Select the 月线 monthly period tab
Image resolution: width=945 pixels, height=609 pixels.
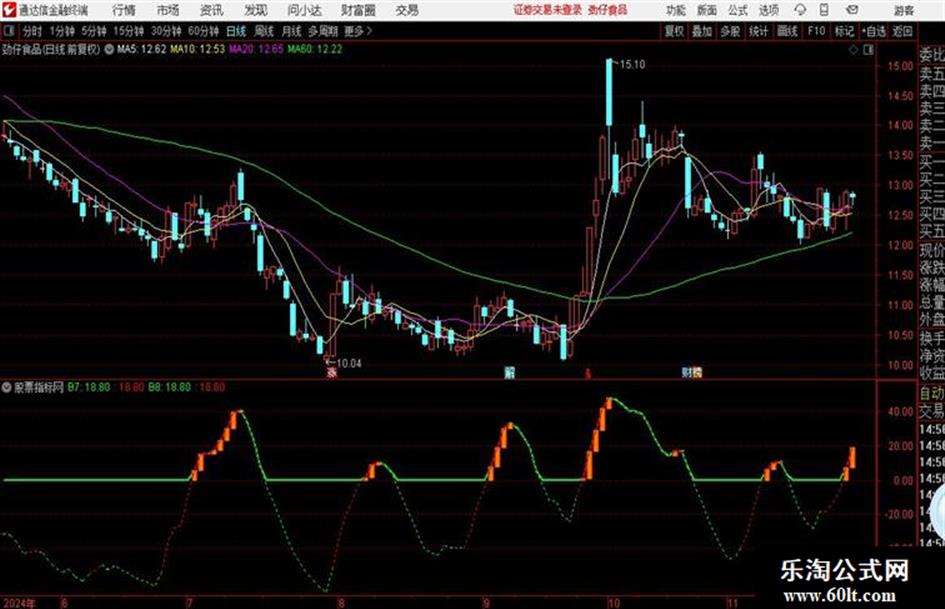pos(291,31)
